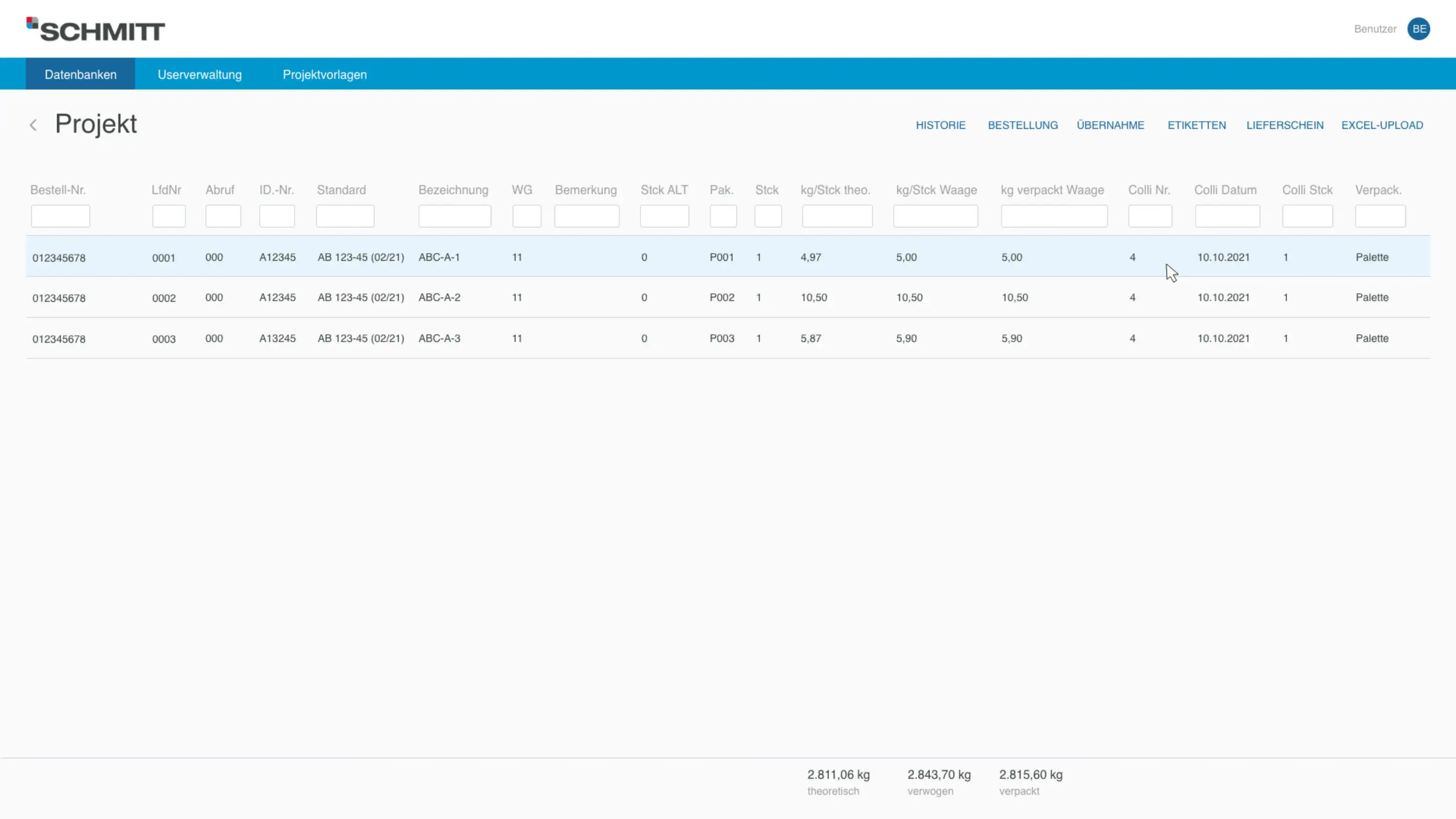Focus the Standard filter field

(x=345, y=216)
